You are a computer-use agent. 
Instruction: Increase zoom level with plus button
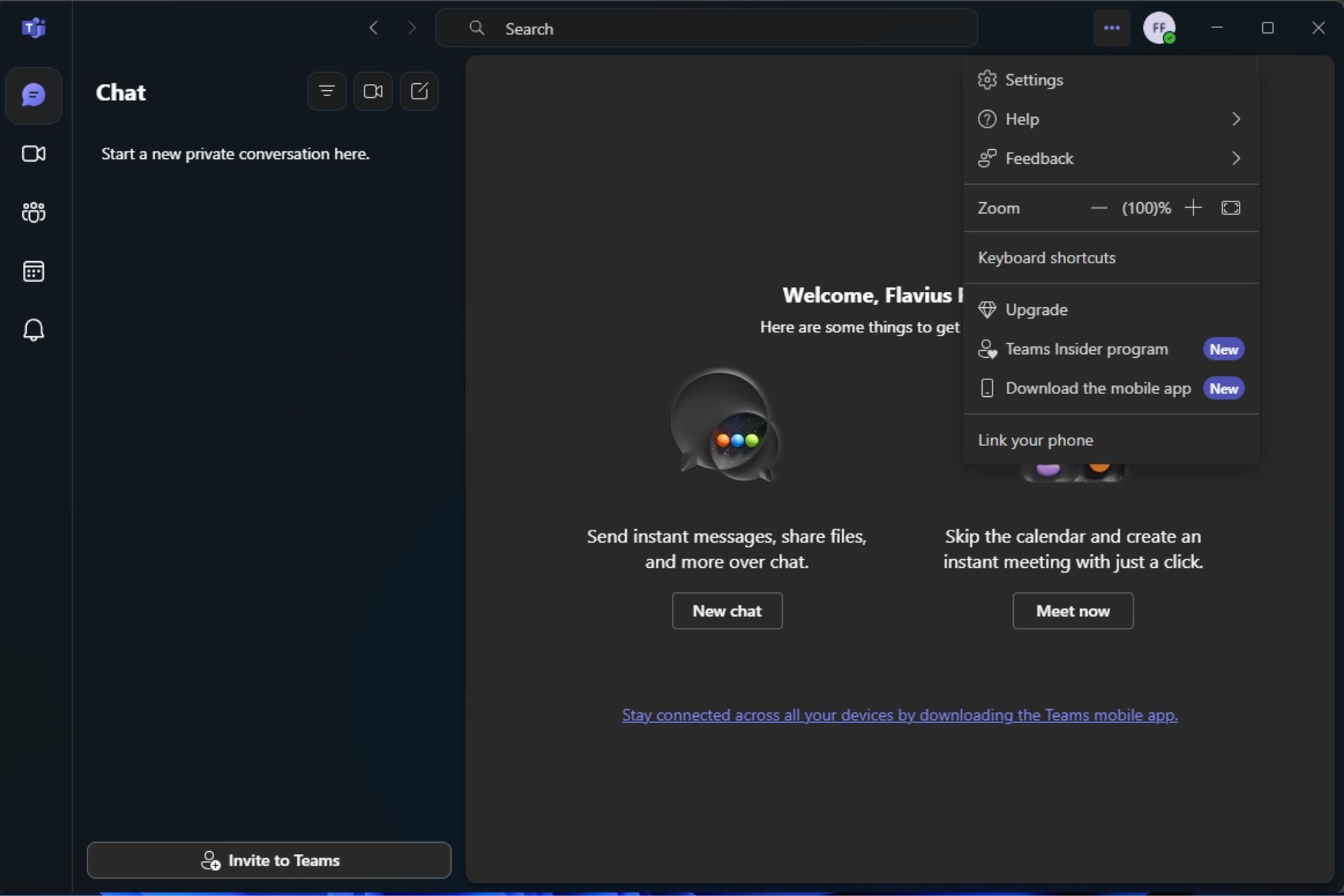tap(1192, 208)
